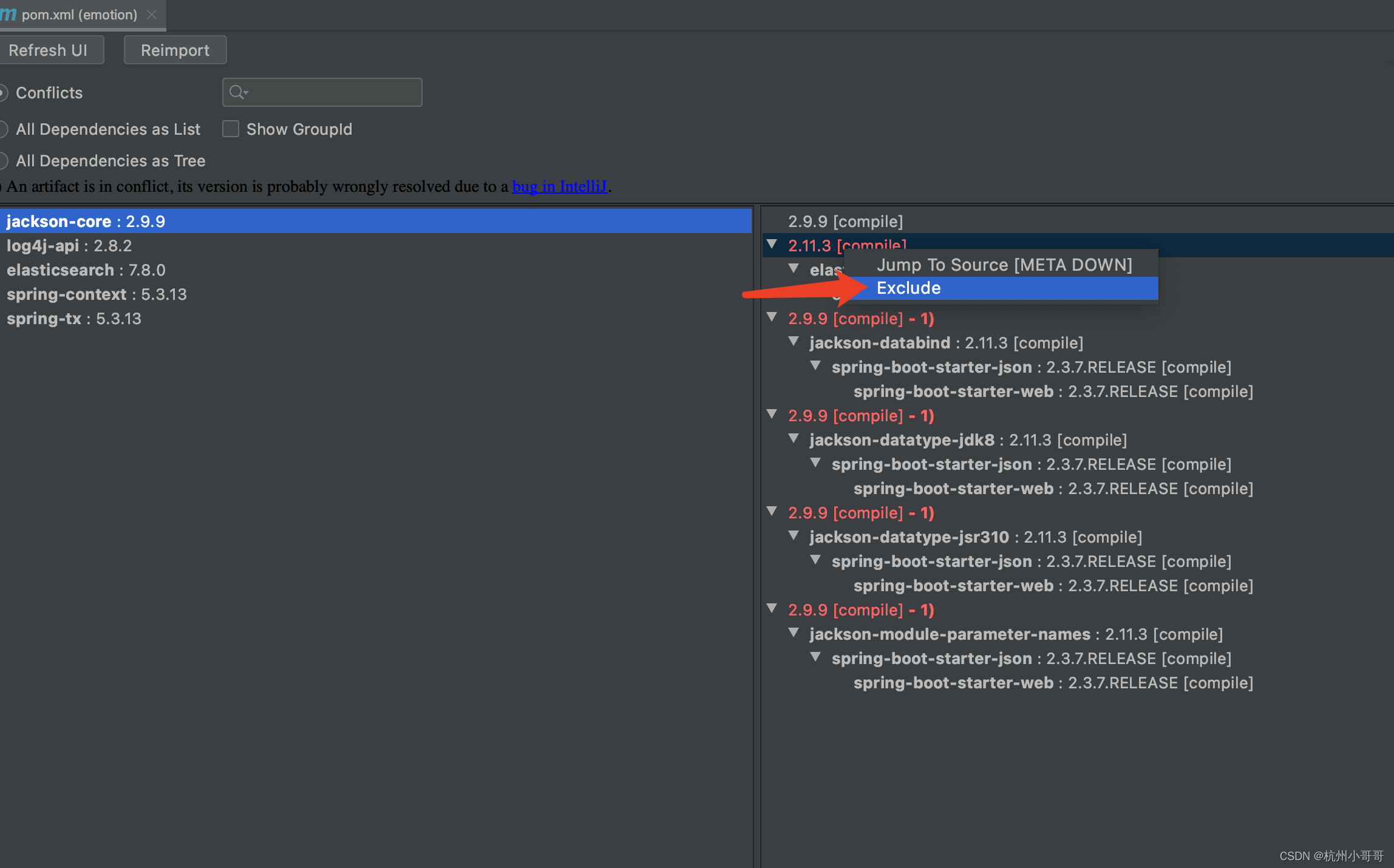Select All Dependencies as Tree view

point(2,160)
